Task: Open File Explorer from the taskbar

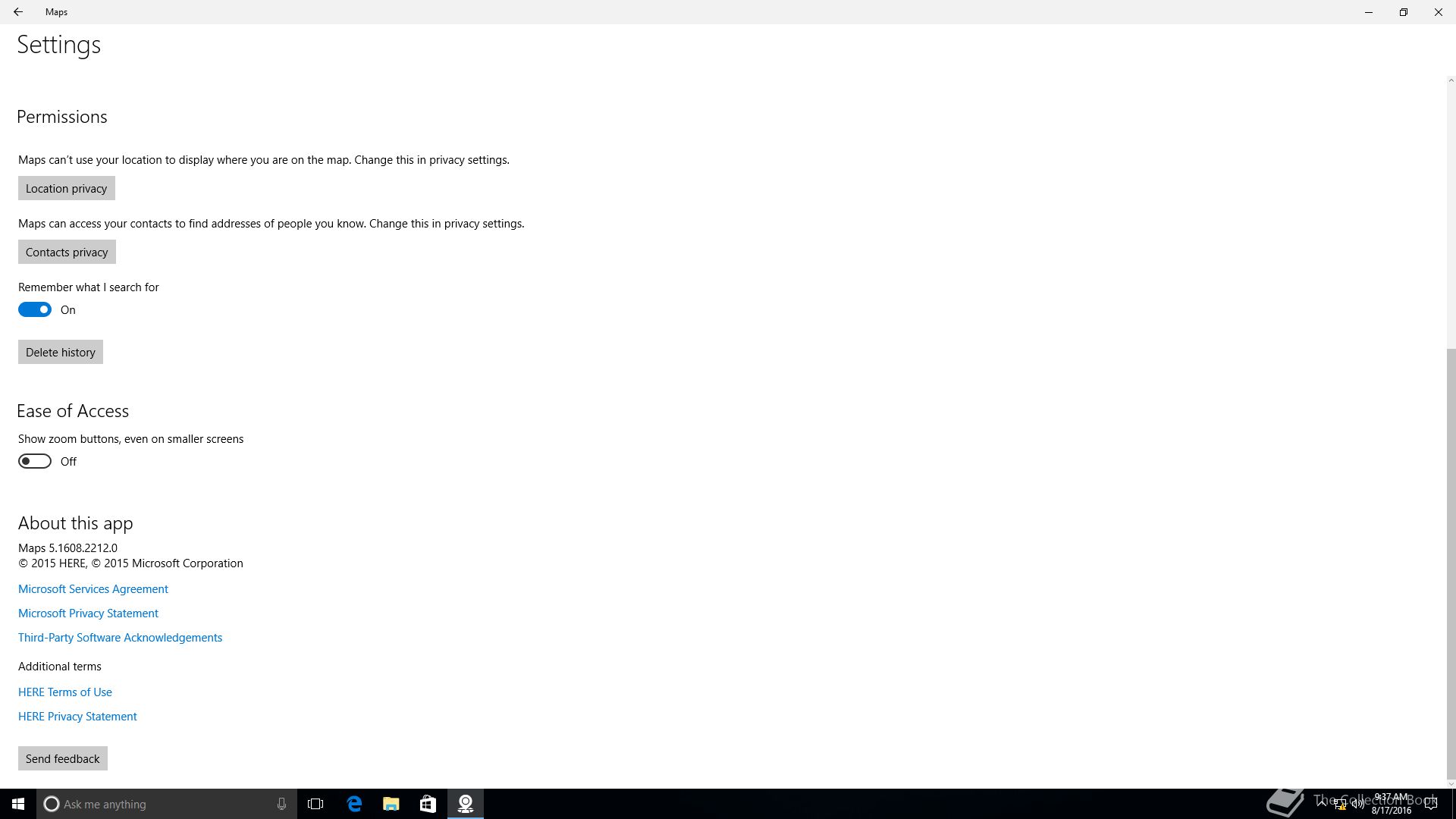Action: pos(391,804)
